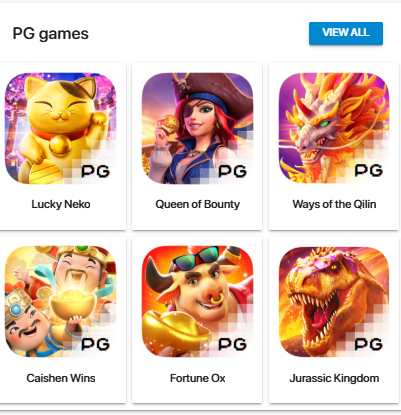Click the PG badge on Queen of Bounty artwork
401x415 pixels.
tap(233, 171)
